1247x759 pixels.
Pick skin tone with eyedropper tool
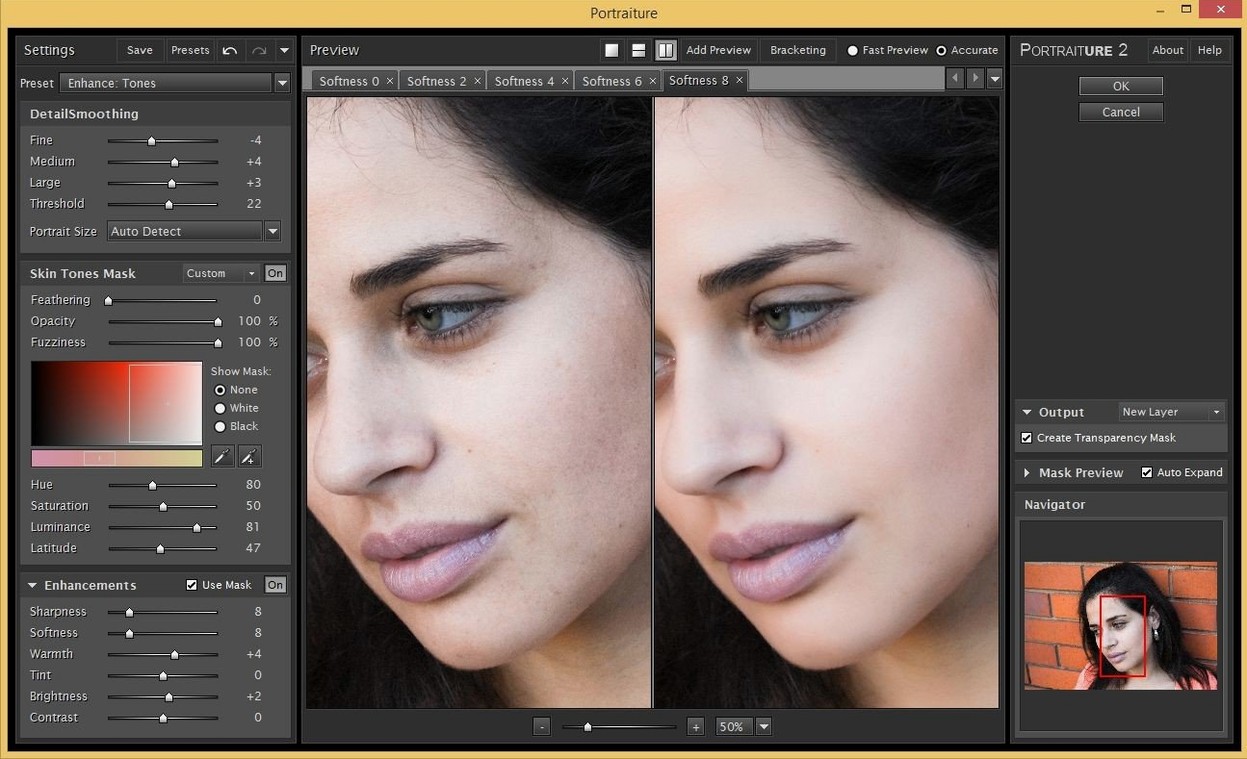click(222, 457)
